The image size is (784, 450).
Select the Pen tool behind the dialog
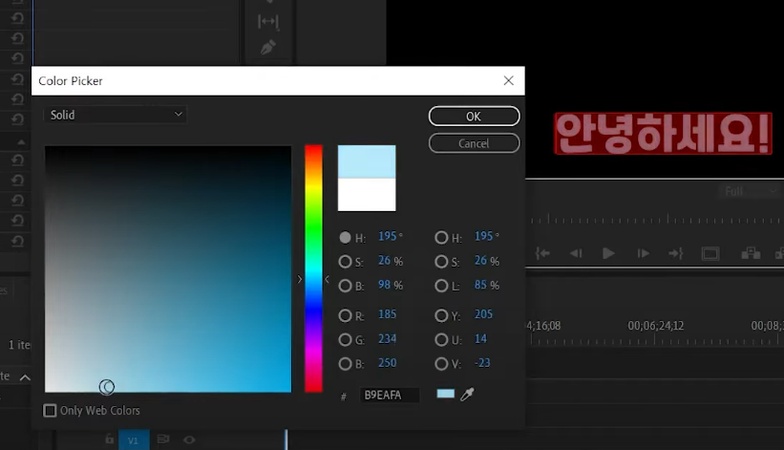click(268, 47)
